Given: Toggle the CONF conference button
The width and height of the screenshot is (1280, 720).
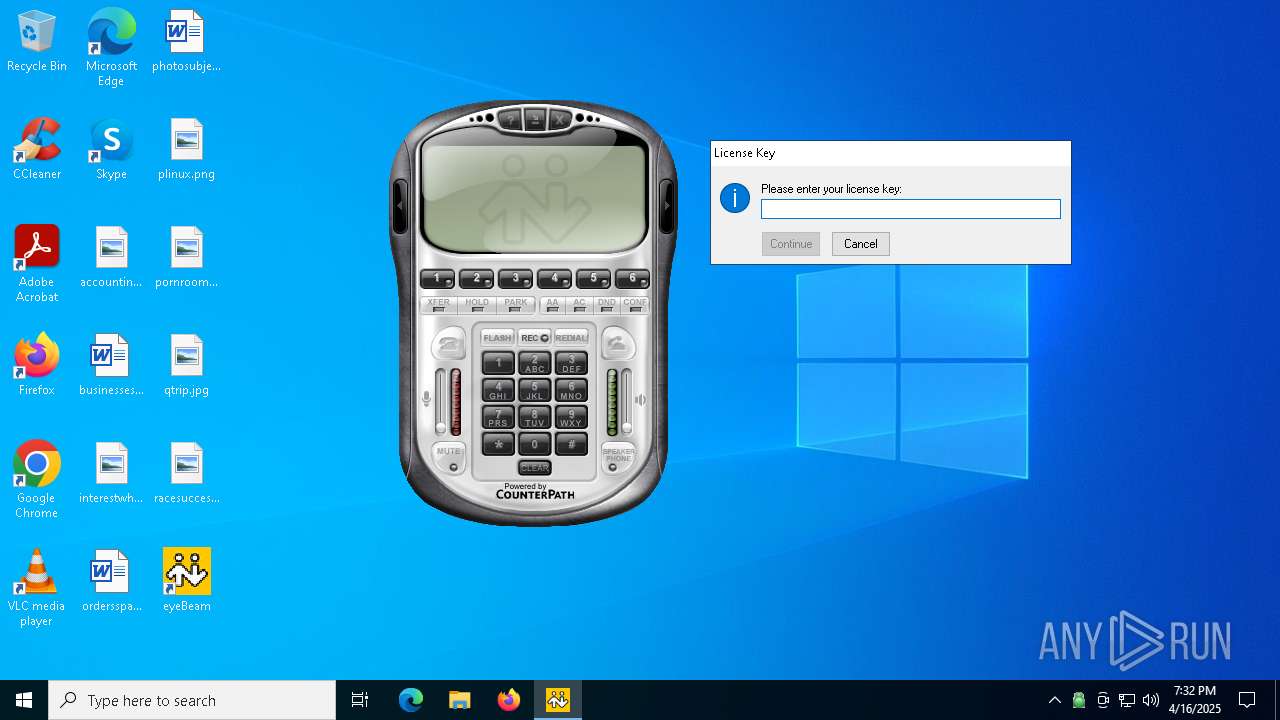Looking at the screenshot, I should coord(635,305).
